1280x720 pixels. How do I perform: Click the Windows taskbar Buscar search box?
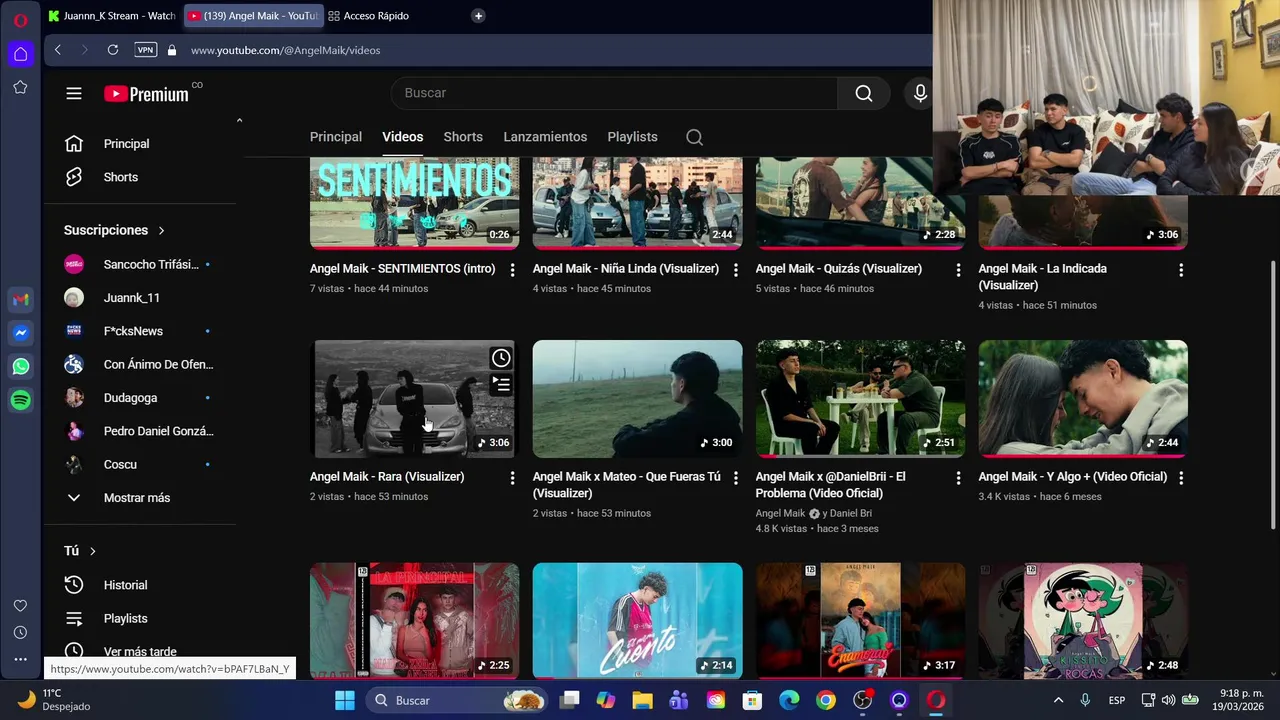coord(458,700)
